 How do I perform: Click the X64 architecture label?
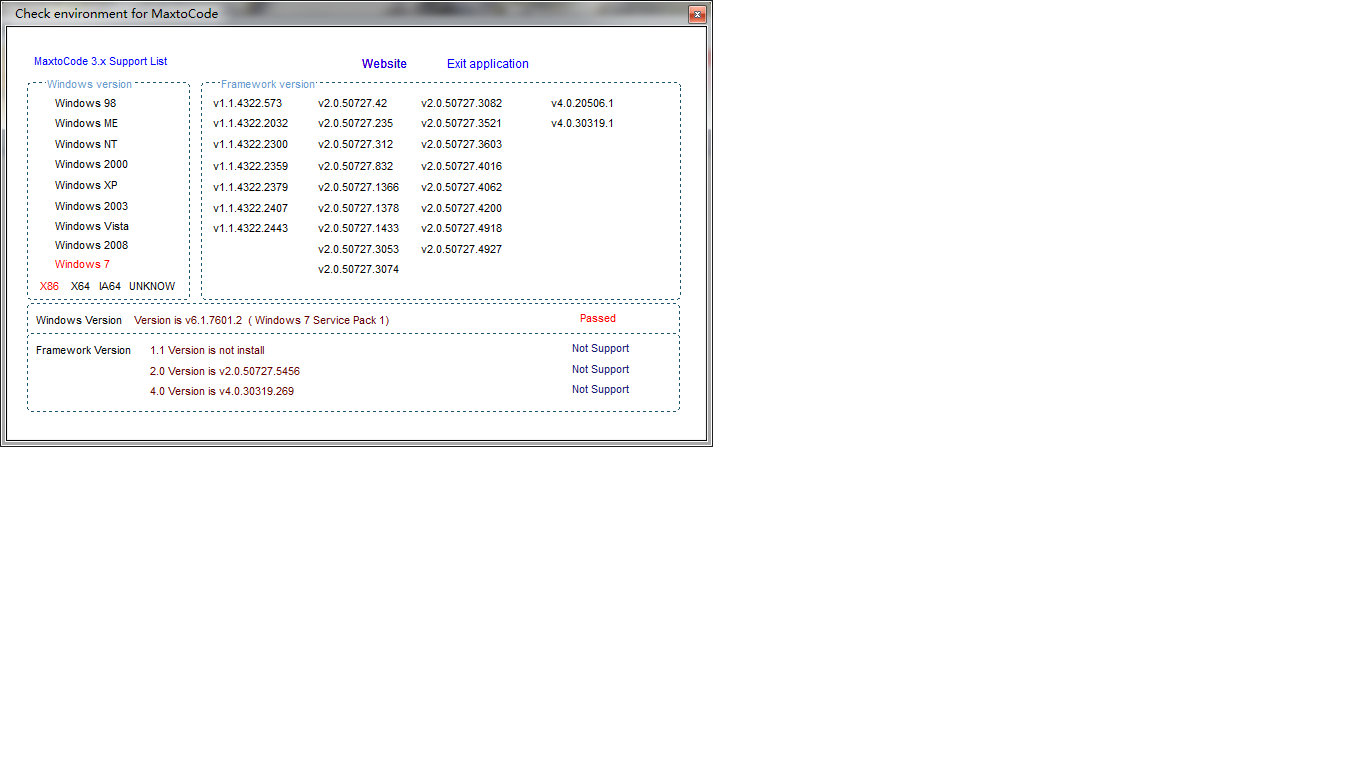tap(80, 286)
